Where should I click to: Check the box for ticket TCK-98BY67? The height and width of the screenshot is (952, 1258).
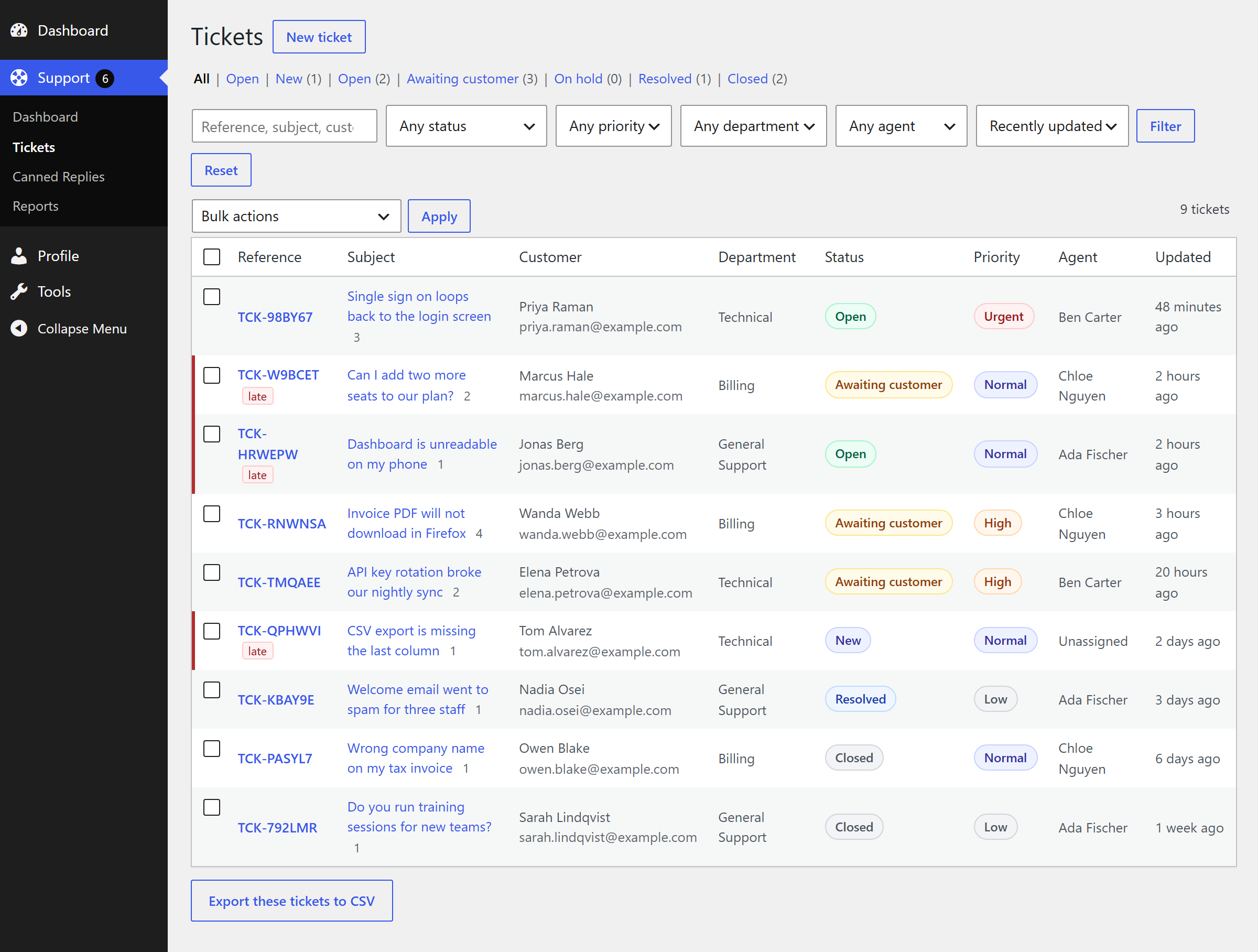212,296
